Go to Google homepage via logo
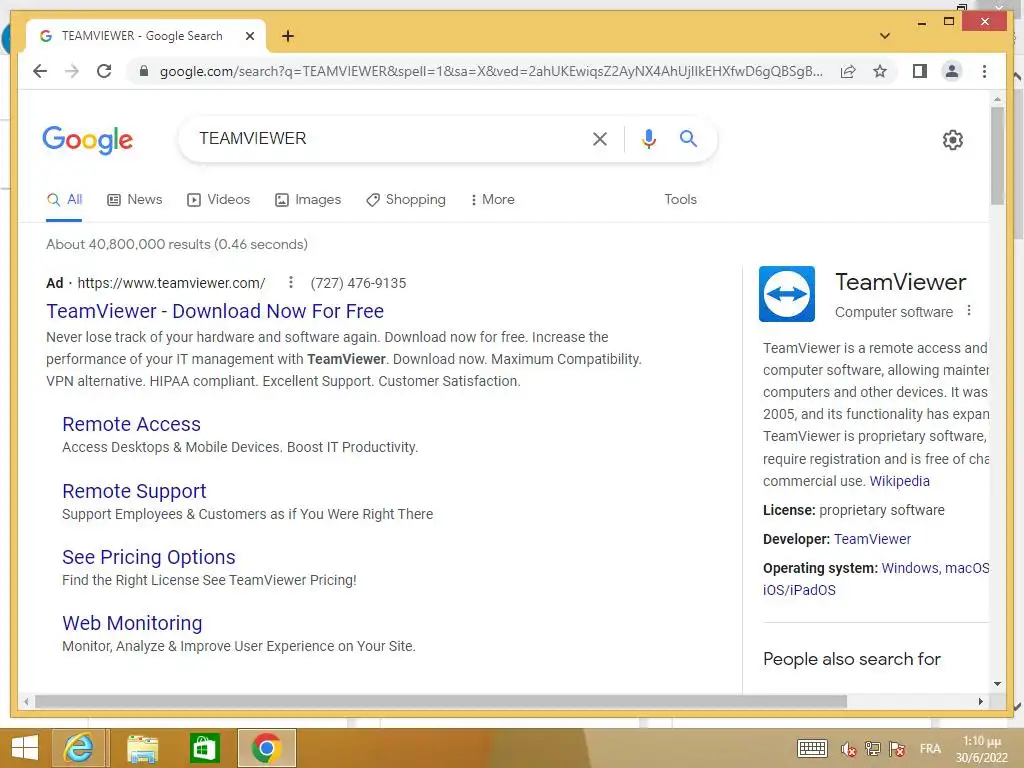 click(x=88, y=140)
